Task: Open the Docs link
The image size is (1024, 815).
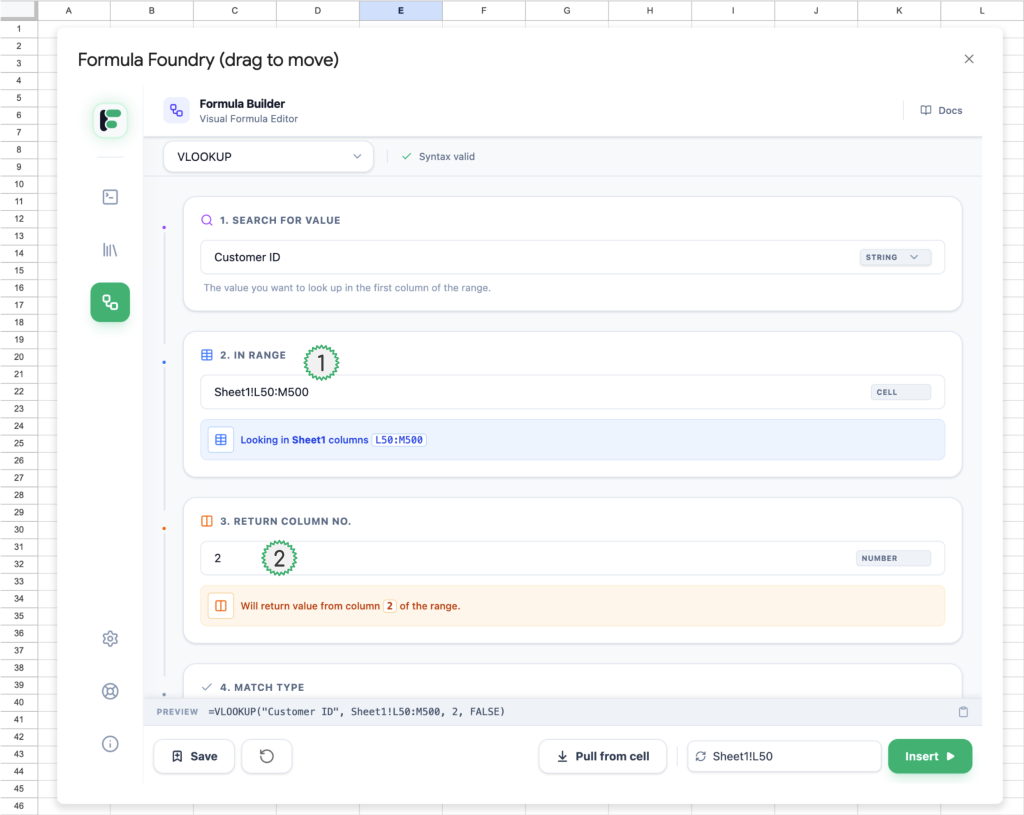Action: [941, 110]
